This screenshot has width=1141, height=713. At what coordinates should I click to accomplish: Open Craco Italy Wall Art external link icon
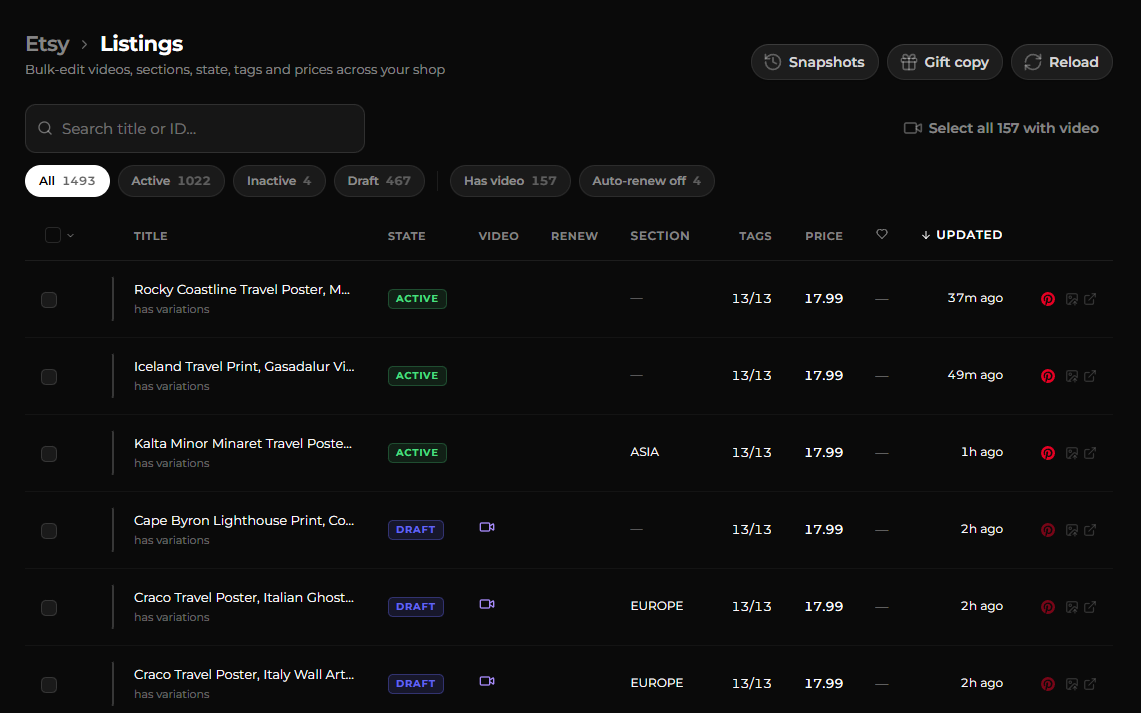coord(1090,685)
